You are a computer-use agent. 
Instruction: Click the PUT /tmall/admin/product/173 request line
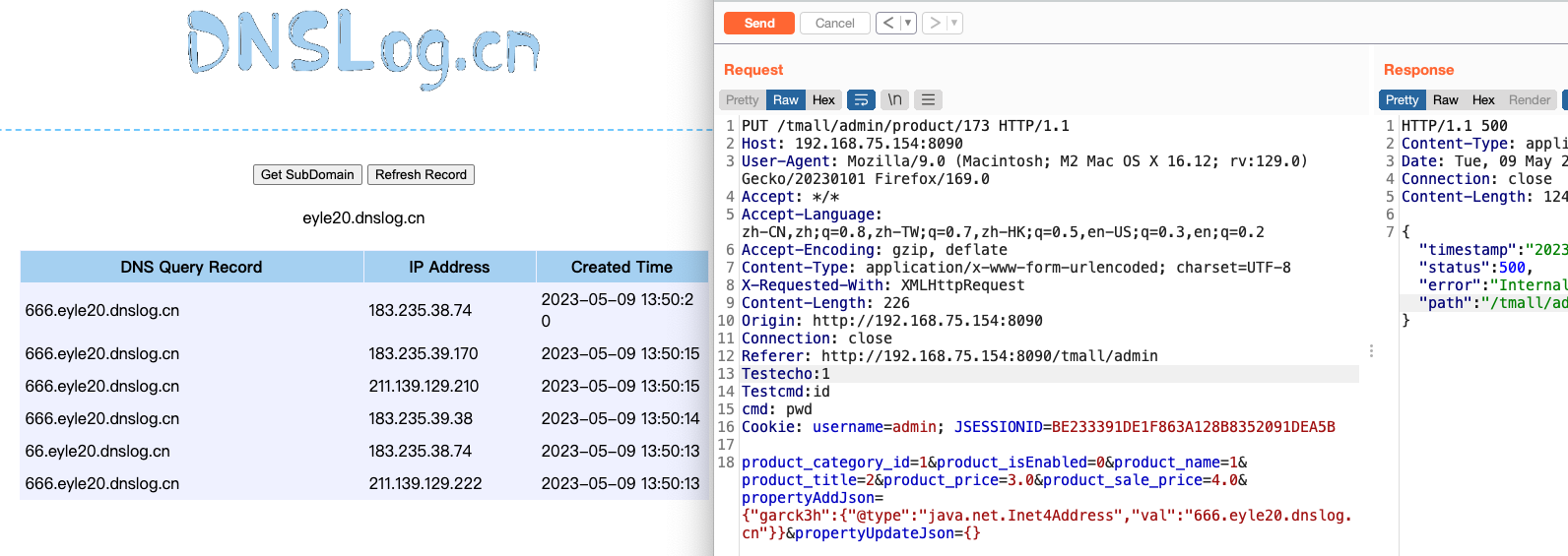click(x=905, y=125)
